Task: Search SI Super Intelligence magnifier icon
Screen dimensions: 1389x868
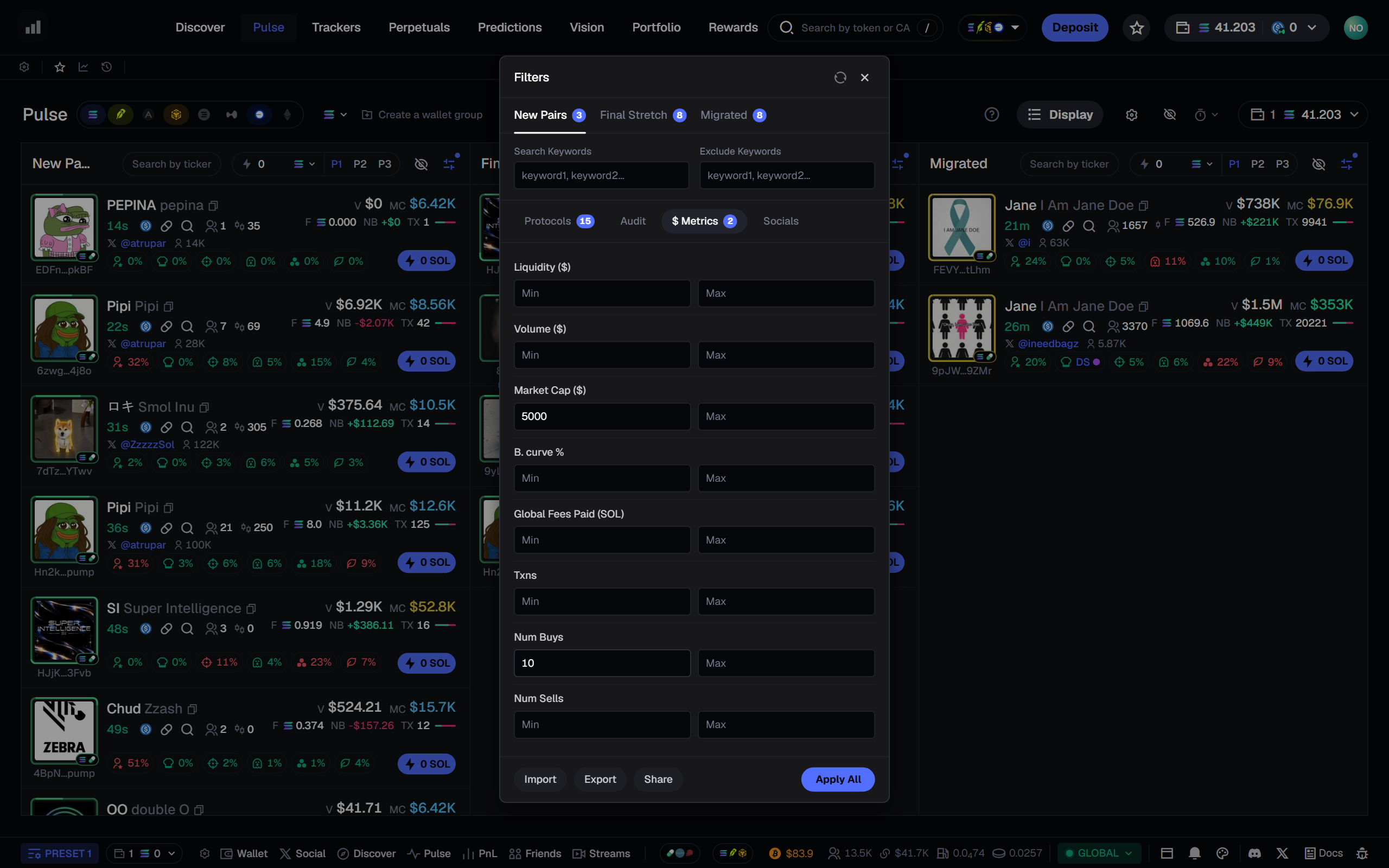Action: point(187,629)
